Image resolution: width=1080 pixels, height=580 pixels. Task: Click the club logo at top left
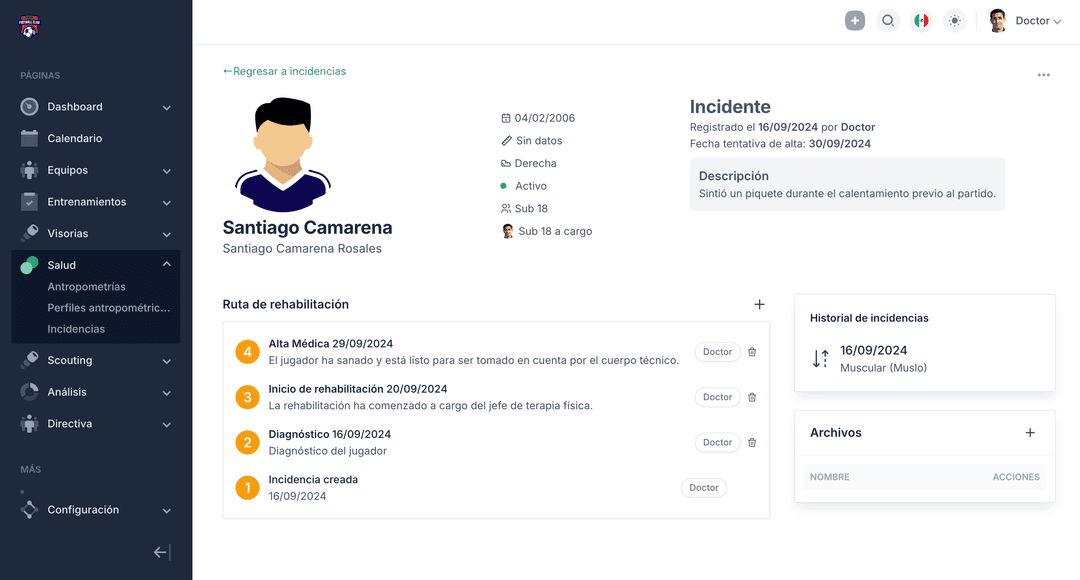[29, 22]
